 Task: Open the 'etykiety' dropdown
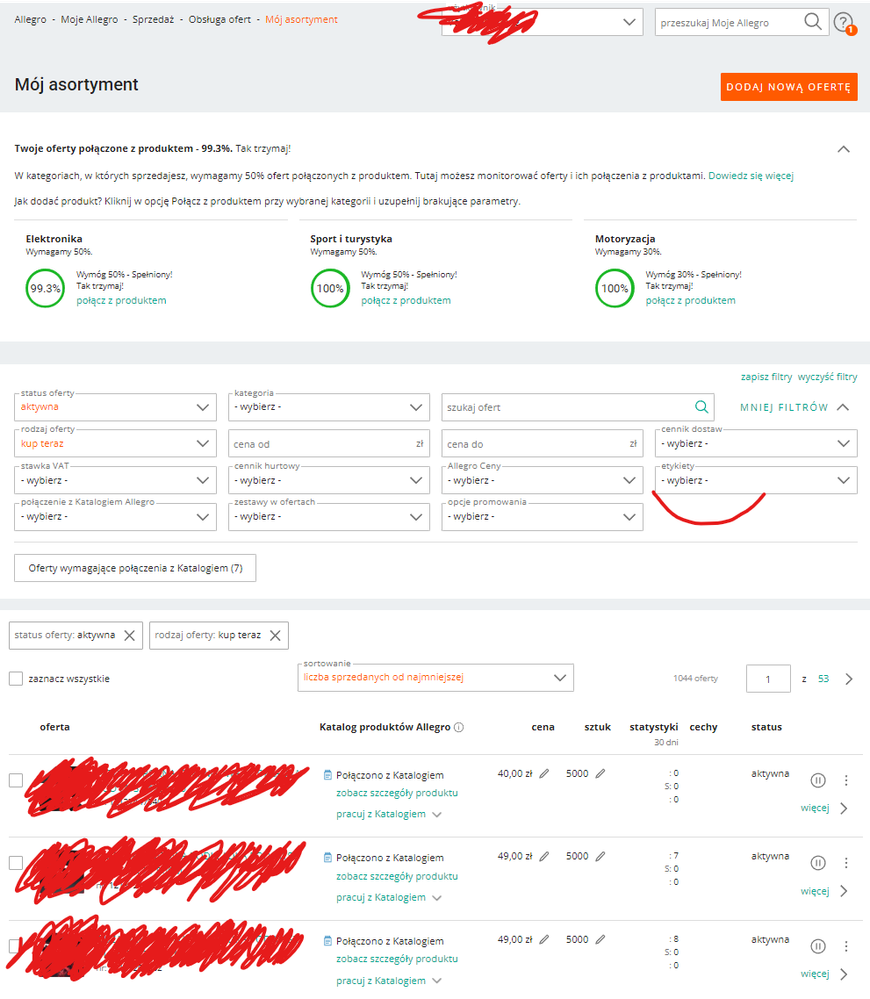click(x=757, y=480)
